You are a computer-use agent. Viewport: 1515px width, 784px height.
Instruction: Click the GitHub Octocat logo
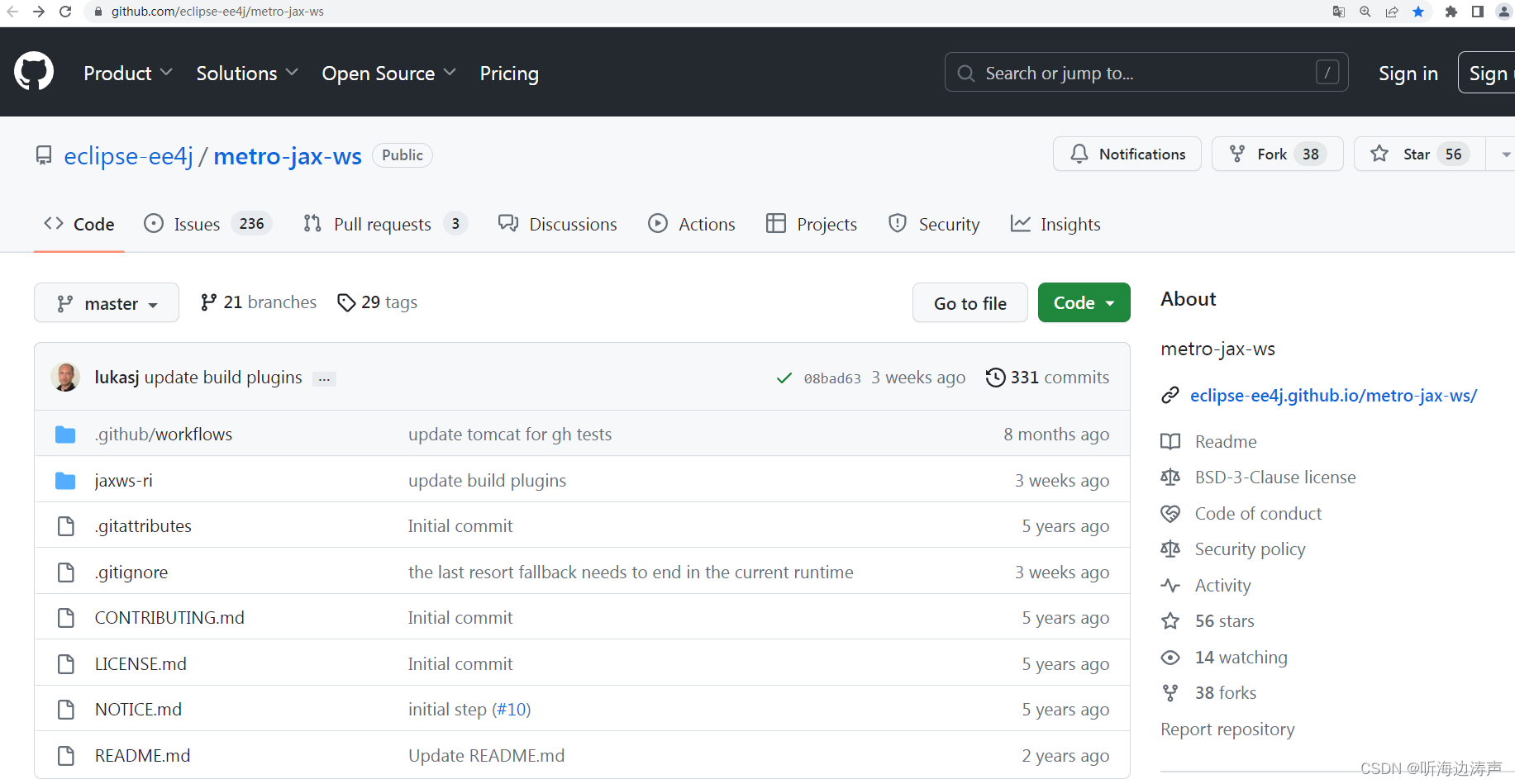point(34,72)
